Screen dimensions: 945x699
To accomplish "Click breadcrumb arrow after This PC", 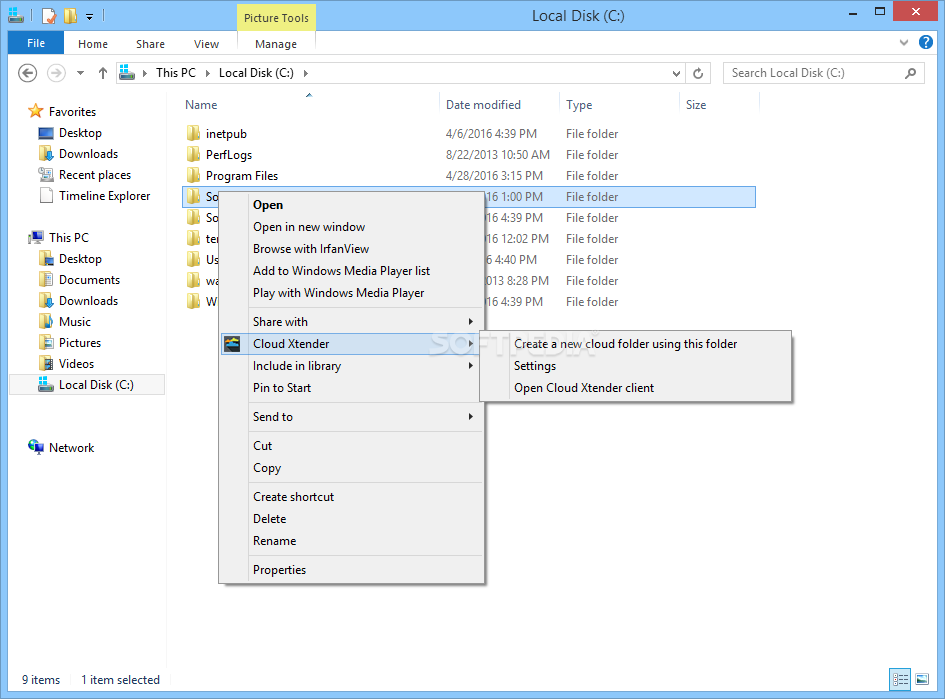I will [x=207, y=73].
